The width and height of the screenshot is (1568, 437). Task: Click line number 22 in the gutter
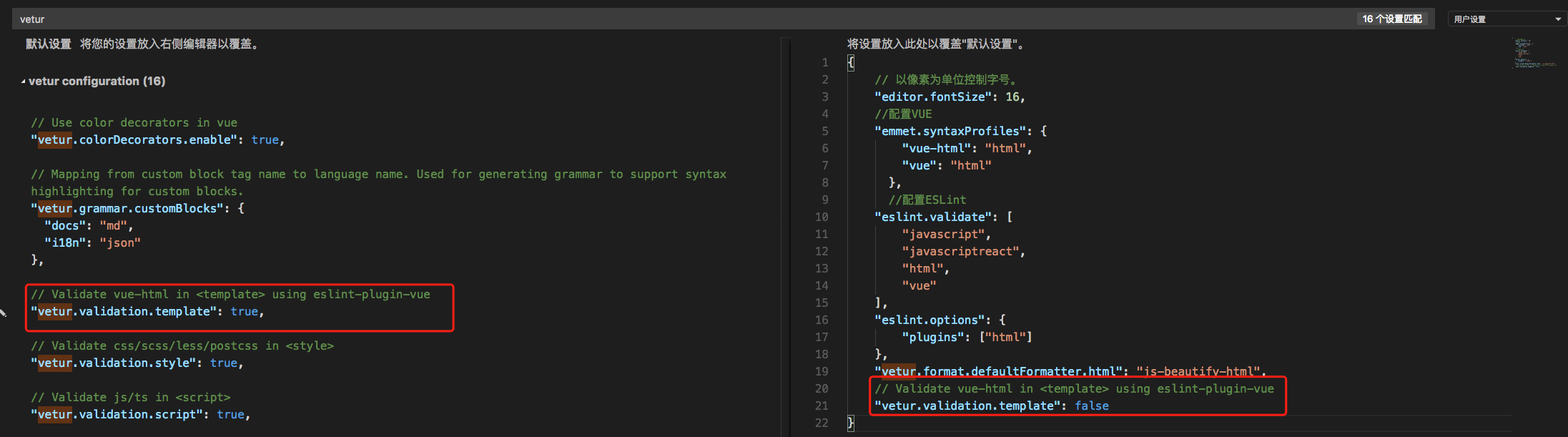point(822,423)
